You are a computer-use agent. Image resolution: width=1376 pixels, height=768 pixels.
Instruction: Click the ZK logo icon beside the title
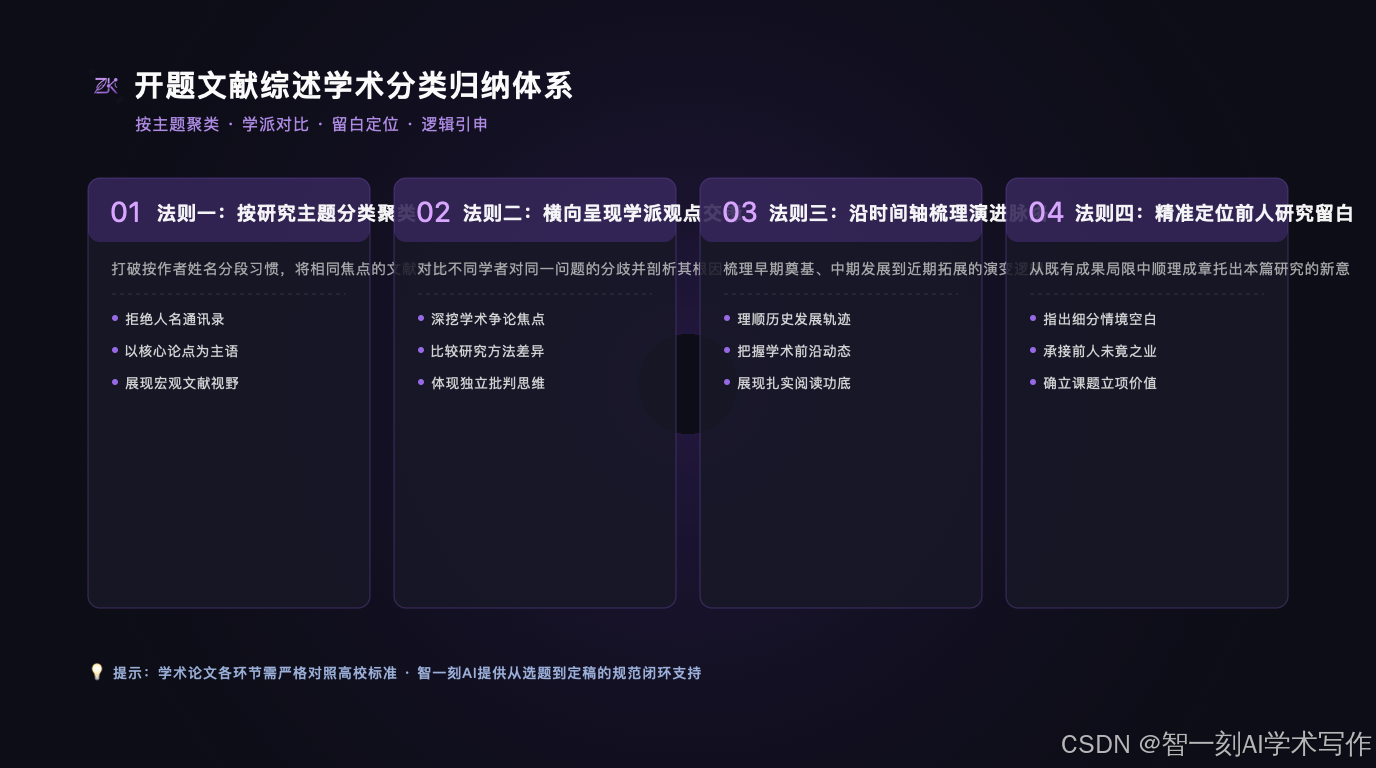106,87
